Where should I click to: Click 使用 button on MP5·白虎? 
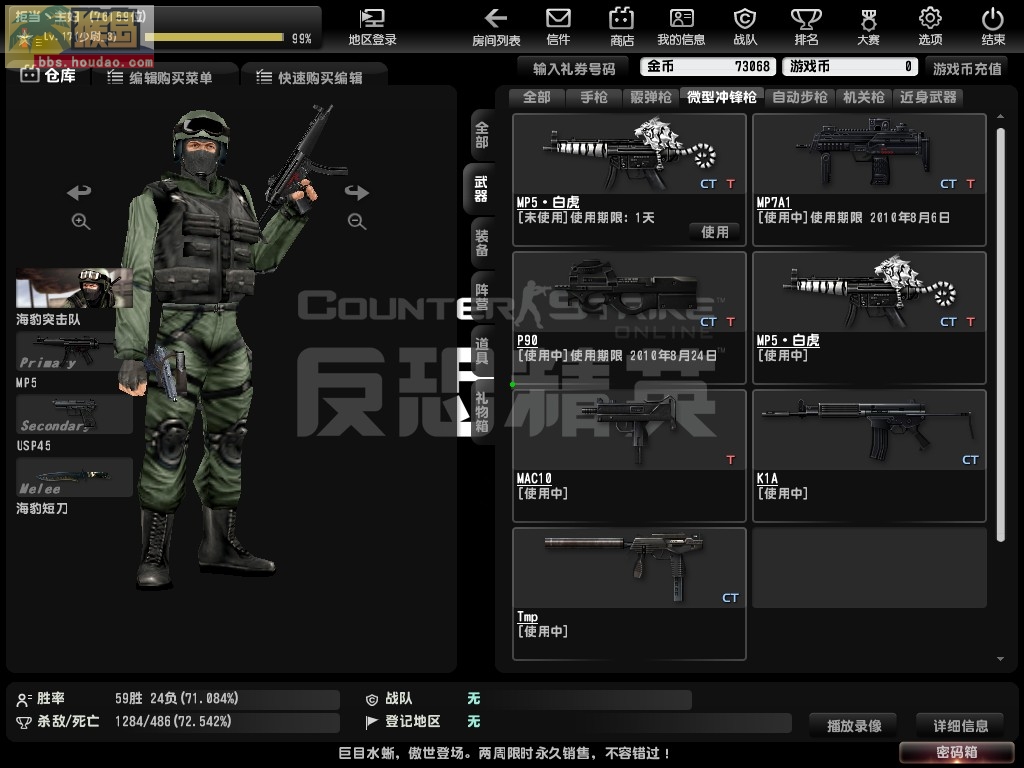(x=715, y=232)
